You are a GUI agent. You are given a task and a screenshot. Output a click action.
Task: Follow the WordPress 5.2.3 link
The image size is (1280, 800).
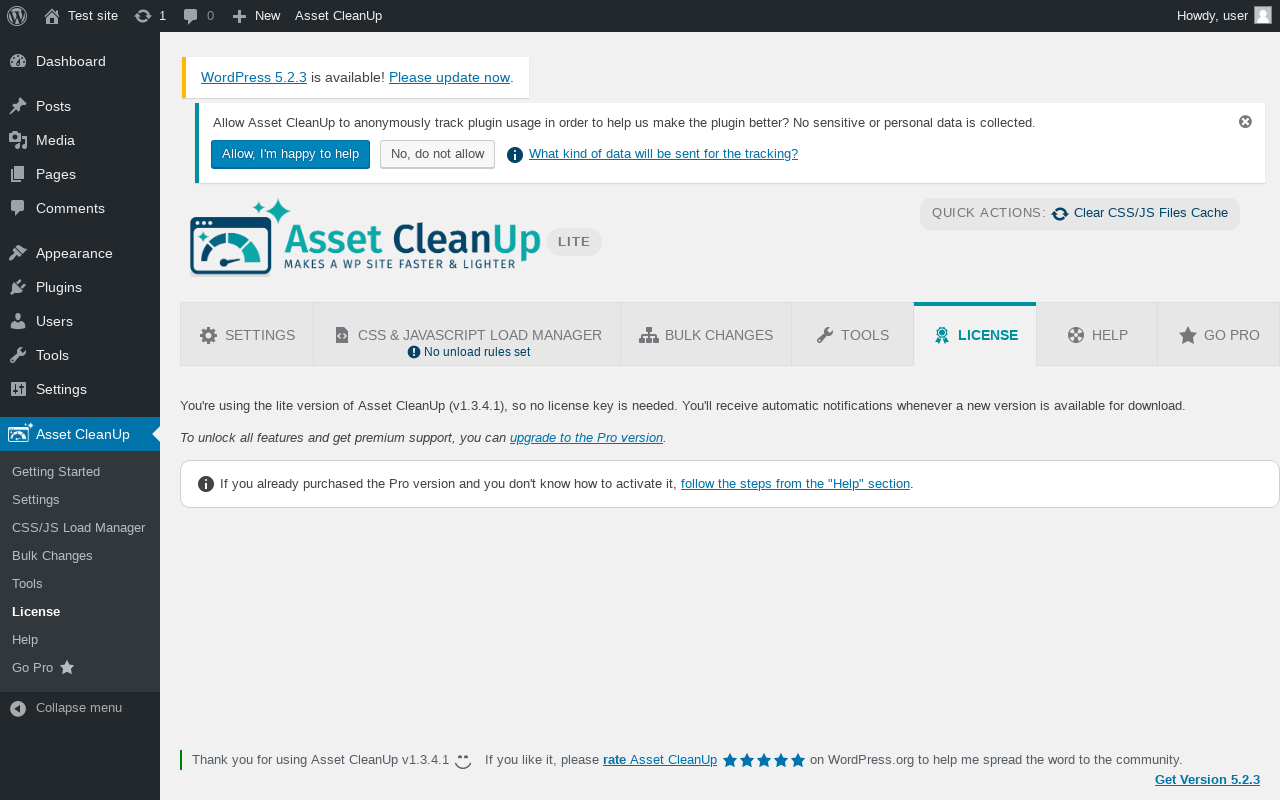[254, 77]
